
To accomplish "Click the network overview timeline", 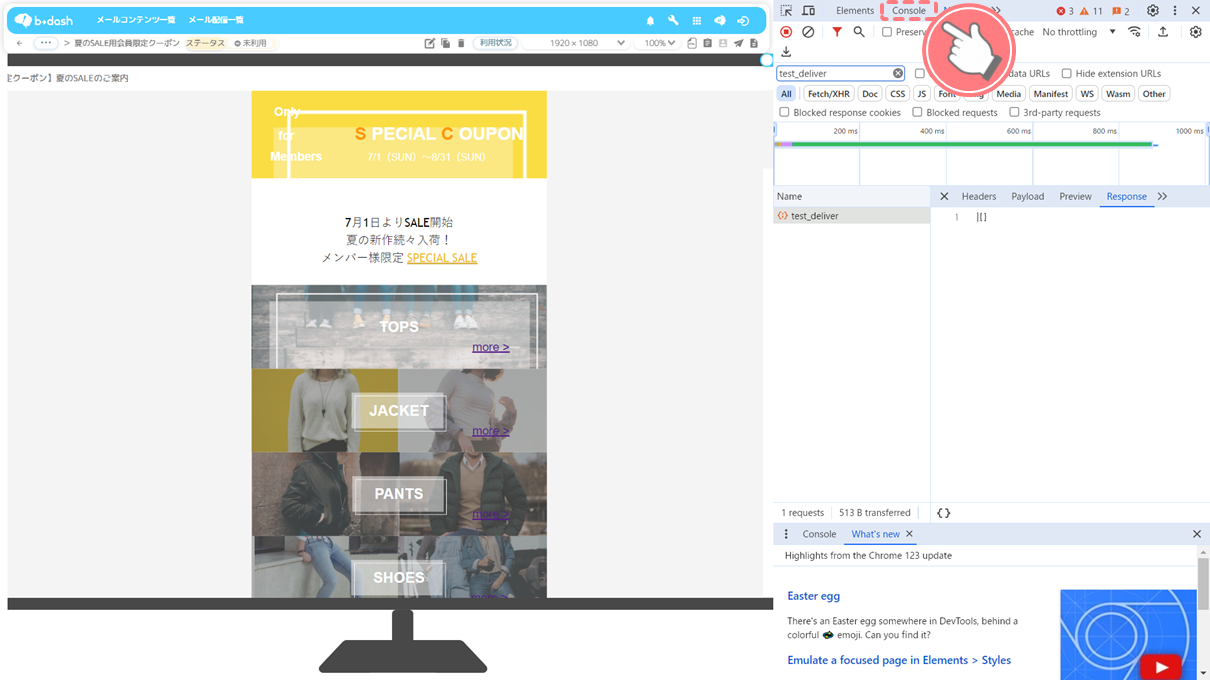I will point(991,154).
